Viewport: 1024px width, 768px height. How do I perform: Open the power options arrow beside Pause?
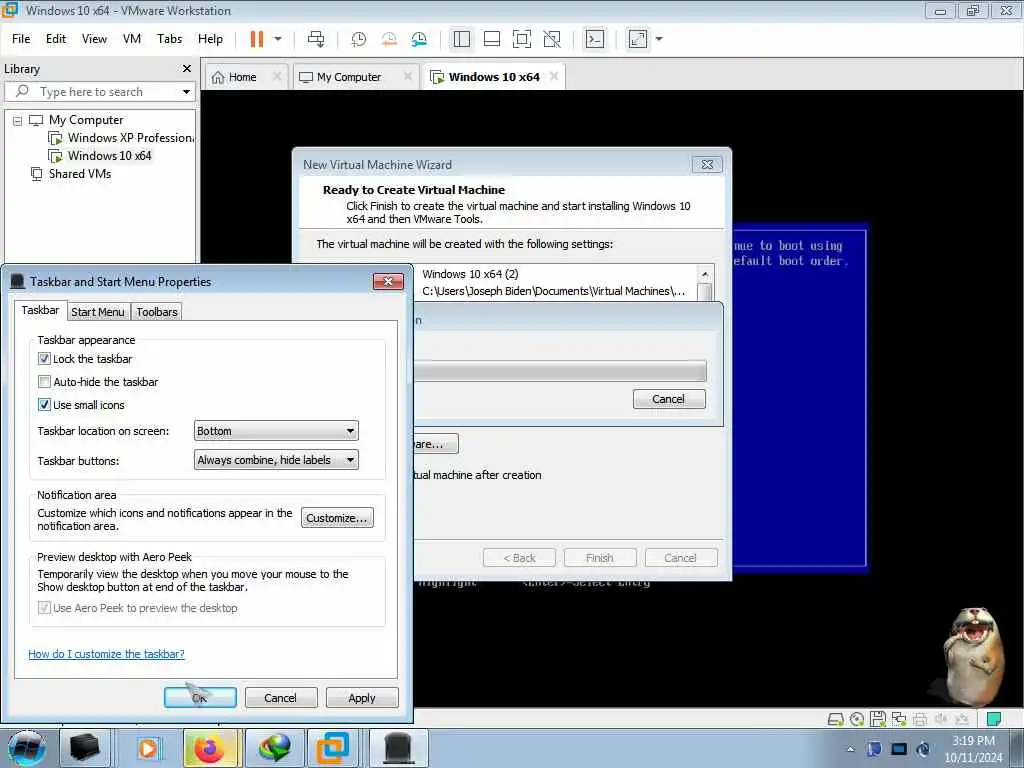[278, 39]
